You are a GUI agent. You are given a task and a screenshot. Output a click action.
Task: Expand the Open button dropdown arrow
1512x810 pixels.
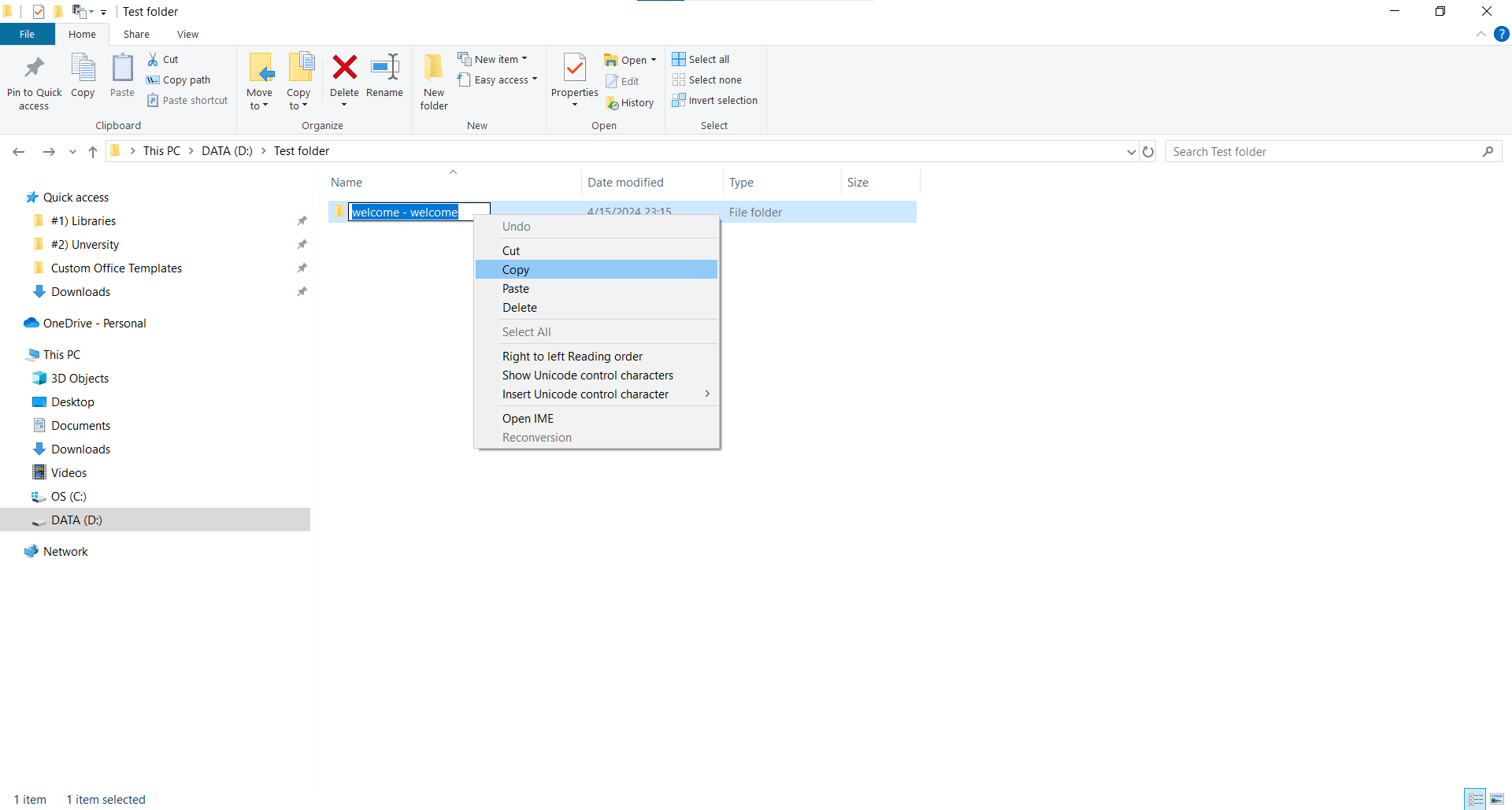pyautogui.click(x=654, y=60)
